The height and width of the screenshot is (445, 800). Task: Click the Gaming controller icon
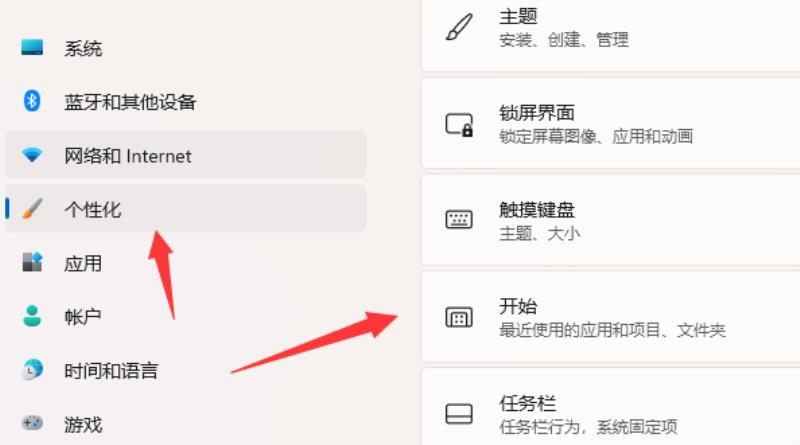tap(32, 423)
